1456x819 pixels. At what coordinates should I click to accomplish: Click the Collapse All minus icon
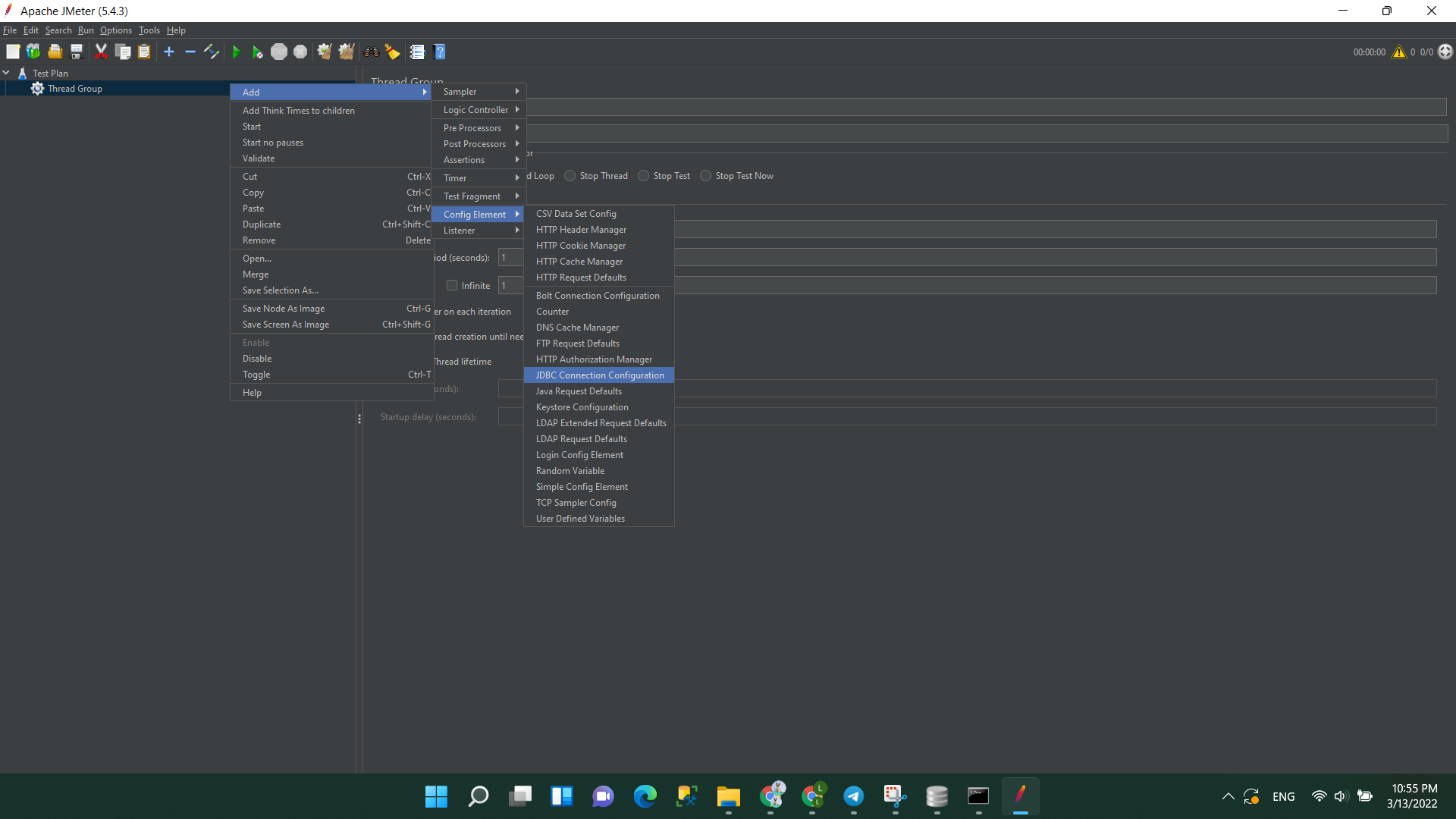pyautogui.click(x=190, y=52)
